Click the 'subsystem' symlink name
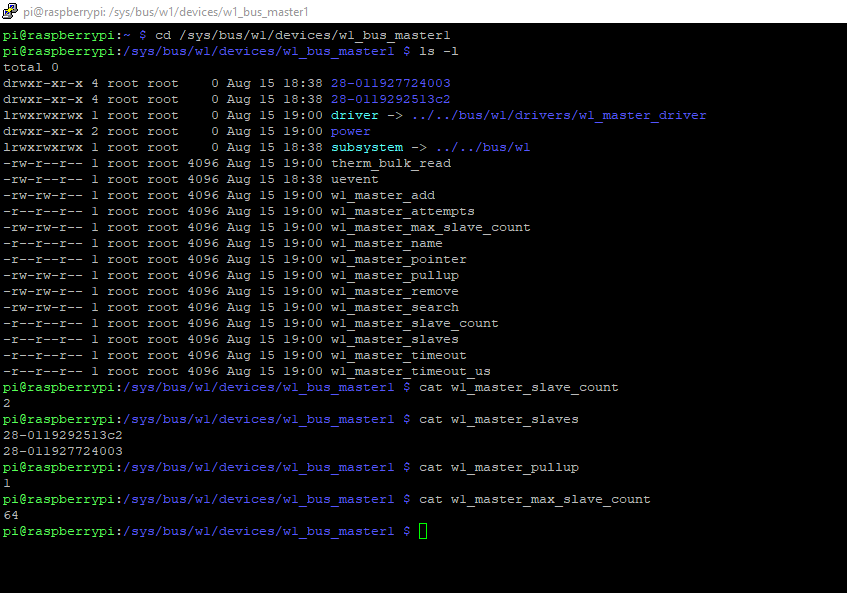Image resolution: width=847 pixels, height=593 pixels. tap(367, 147)
